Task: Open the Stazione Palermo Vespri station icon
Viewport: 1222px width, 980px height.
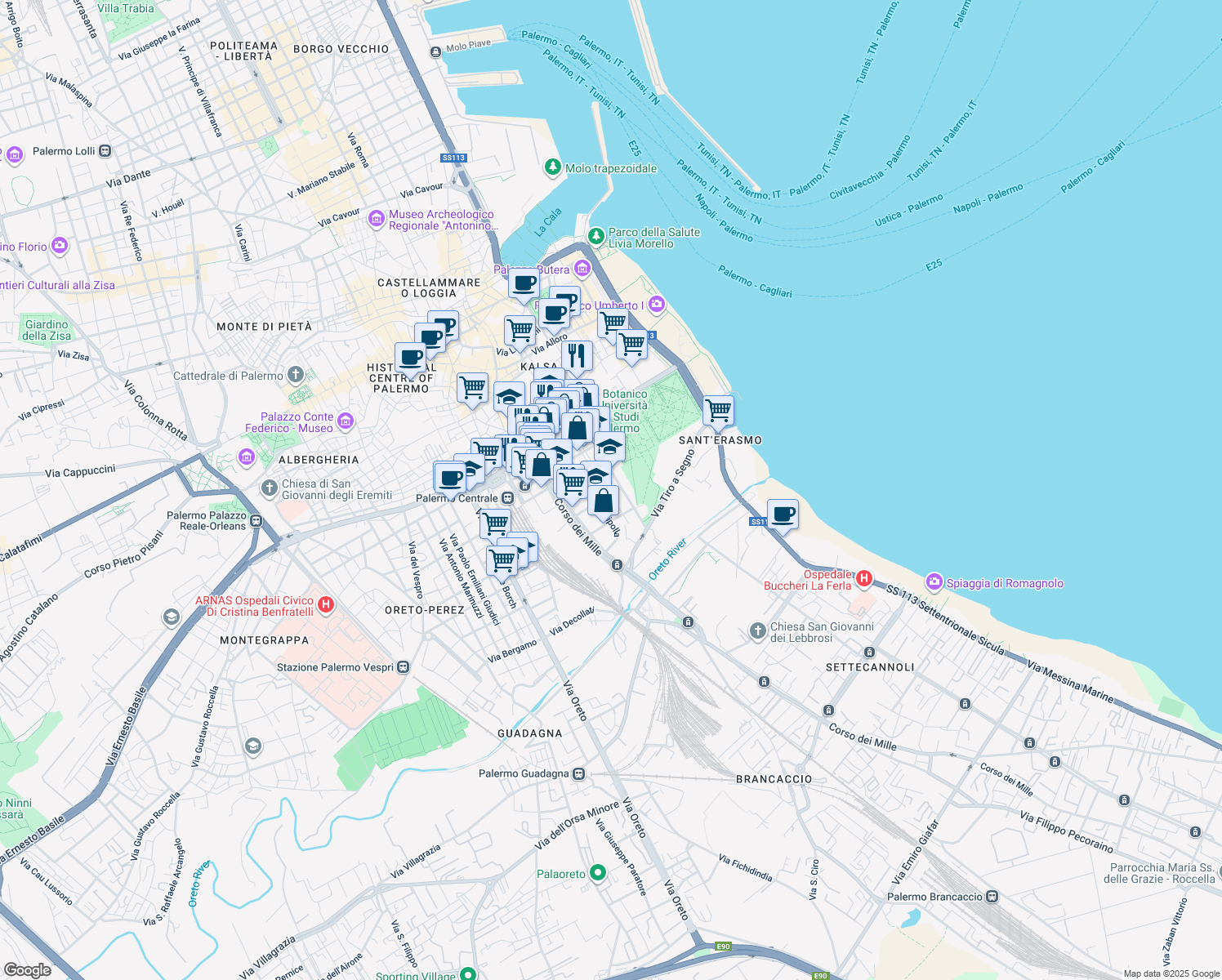Action: pyautogui.click(x=404, y=667)
